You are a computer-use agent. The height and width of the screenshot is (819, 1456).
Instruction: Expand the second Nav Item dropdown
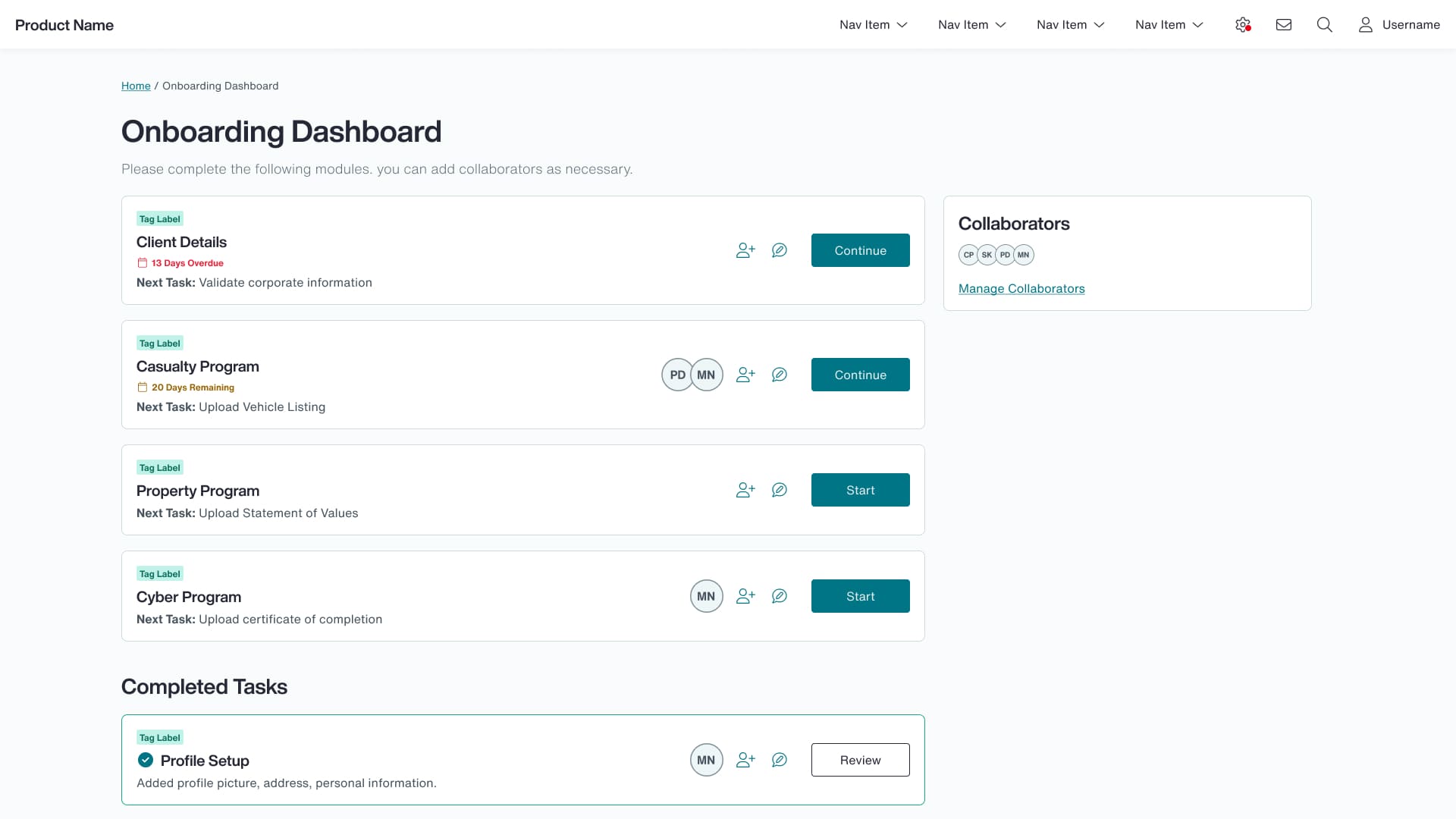coord(971,25)
